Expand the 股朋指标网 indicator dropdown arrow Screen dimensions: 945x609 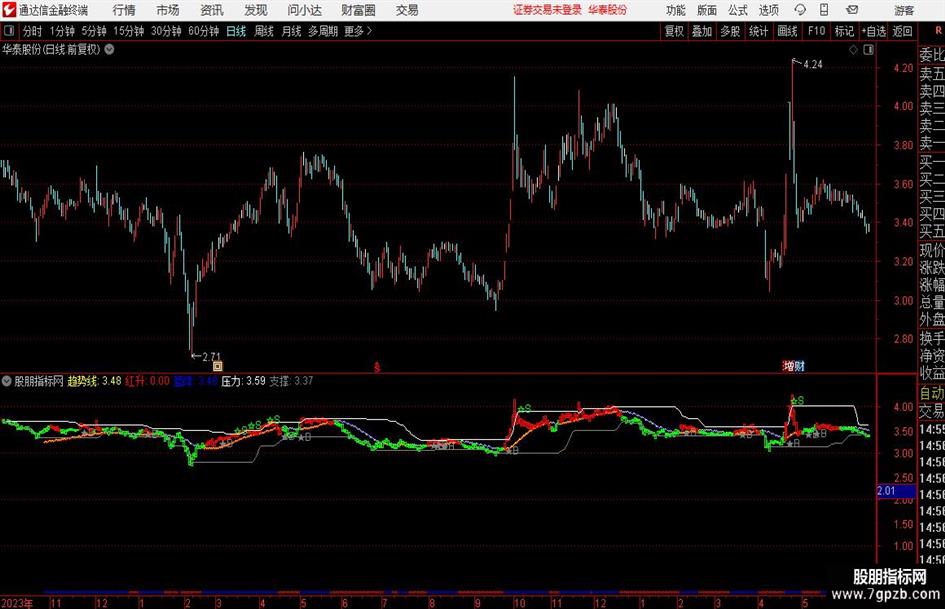(7, 381)
